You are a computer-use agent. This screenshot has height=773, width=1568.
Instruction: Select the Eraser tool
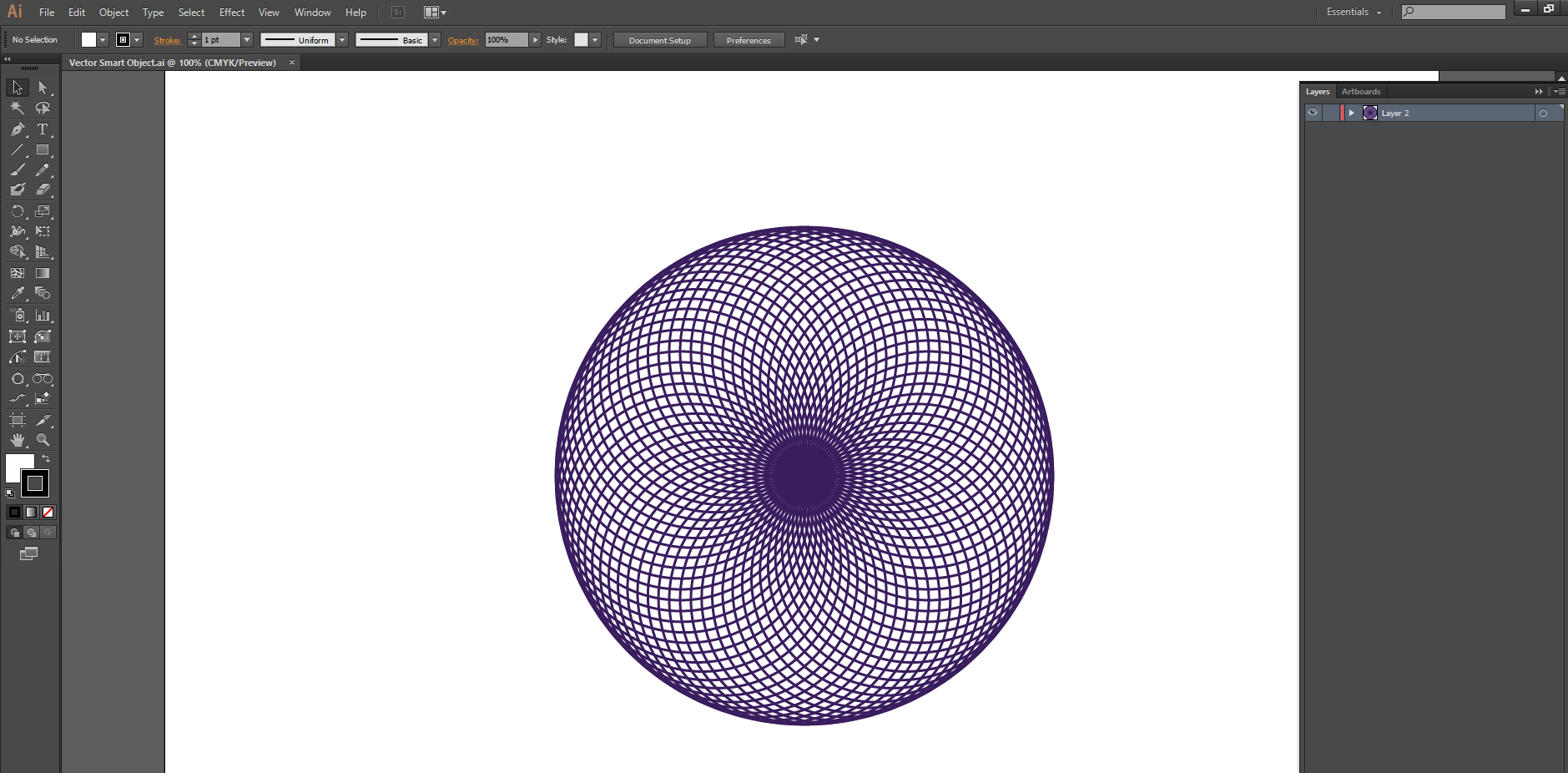(43, 189)
